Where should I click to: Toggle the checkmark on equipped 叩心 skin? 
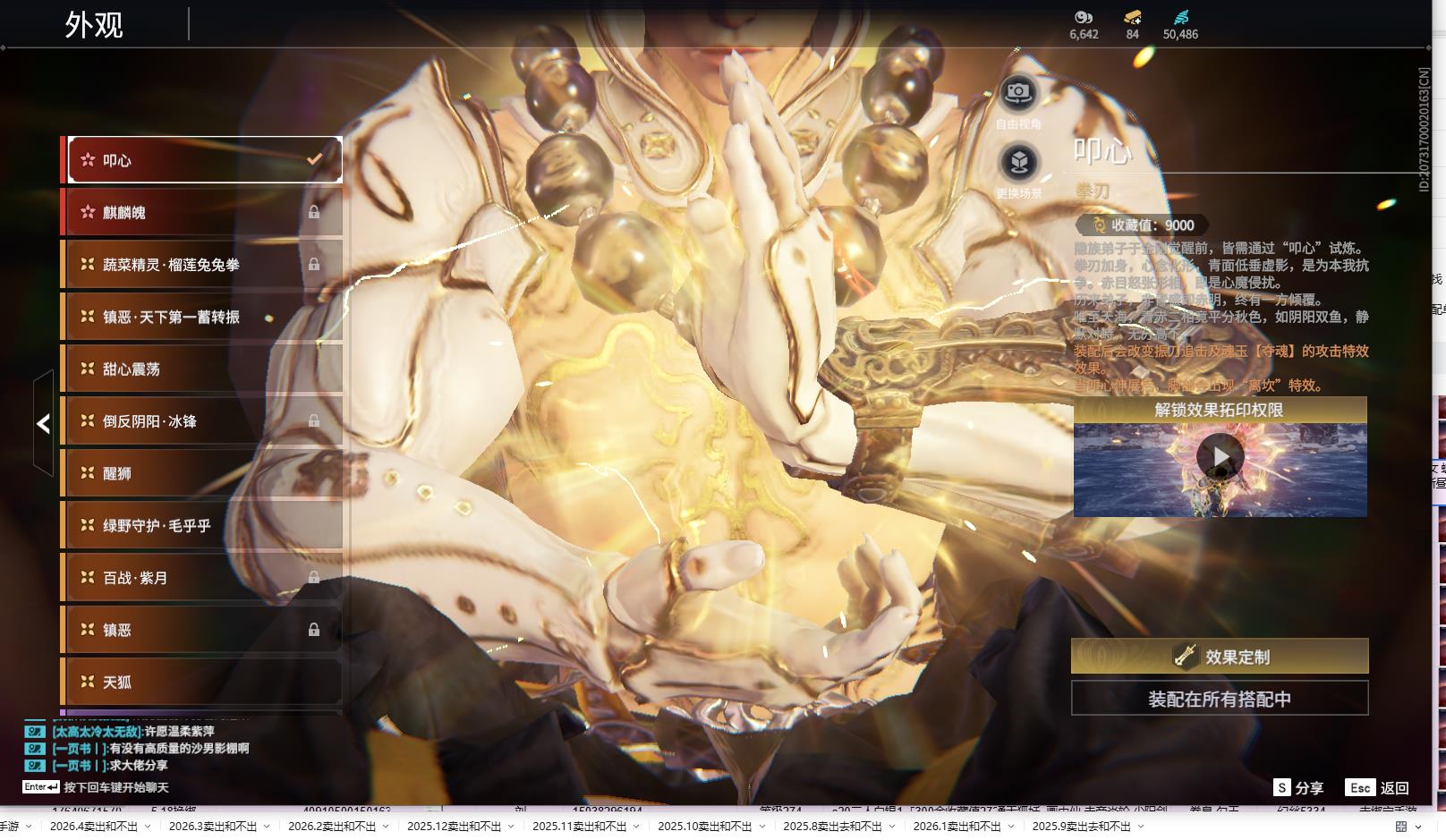[x=314, y=159]
